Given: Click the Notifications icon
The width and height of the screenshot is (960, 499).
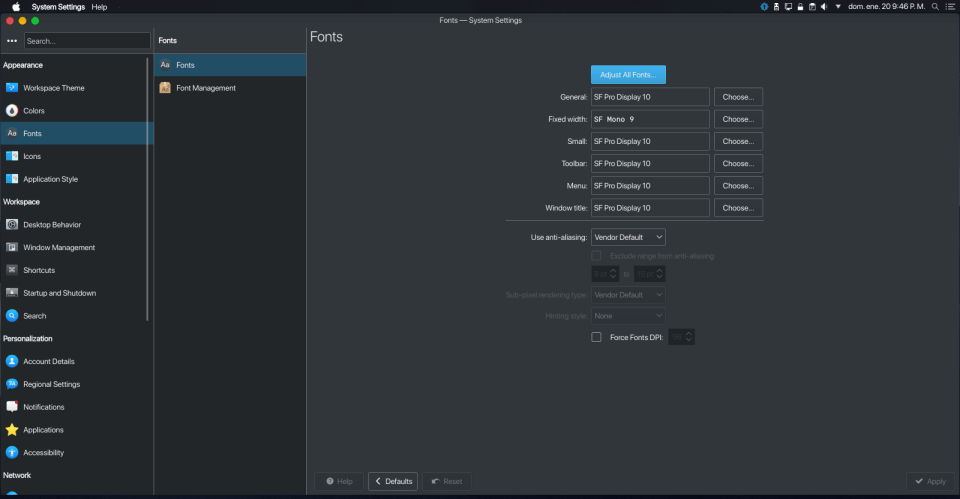Looking at the screenshot, I should [12, 407].
